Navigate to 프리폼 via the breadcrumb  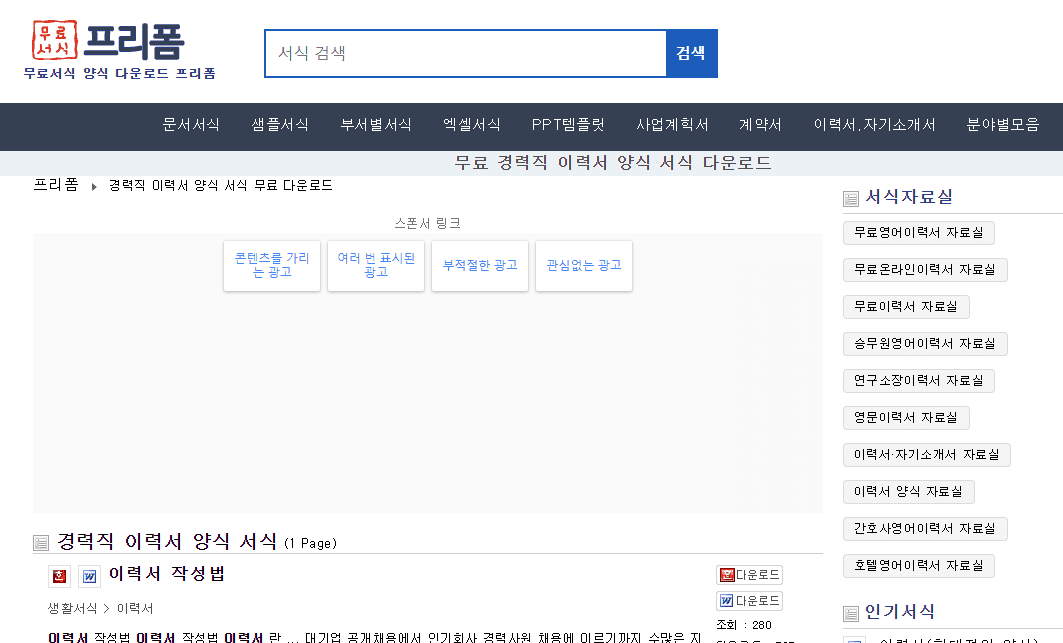click(x=57, y=185)
